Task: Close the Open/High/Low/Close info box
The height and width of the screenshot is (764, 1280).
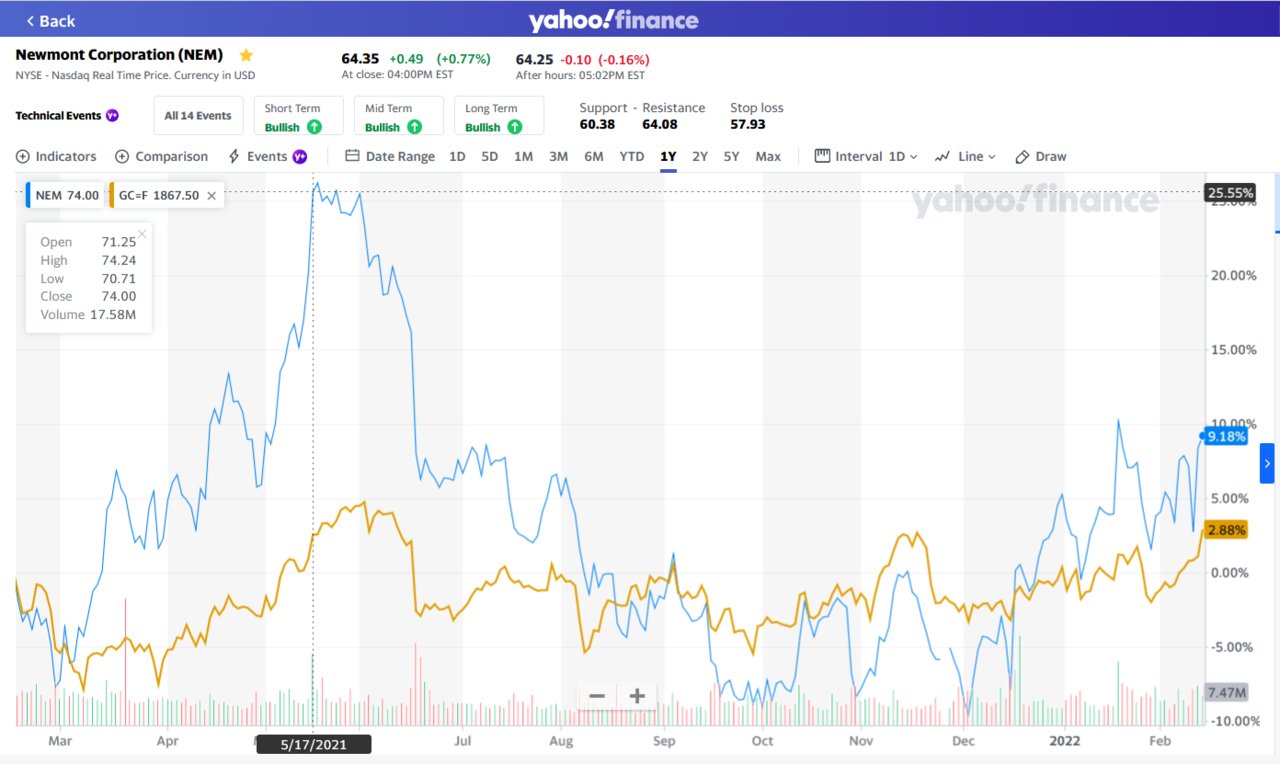Action: (142, 234)
